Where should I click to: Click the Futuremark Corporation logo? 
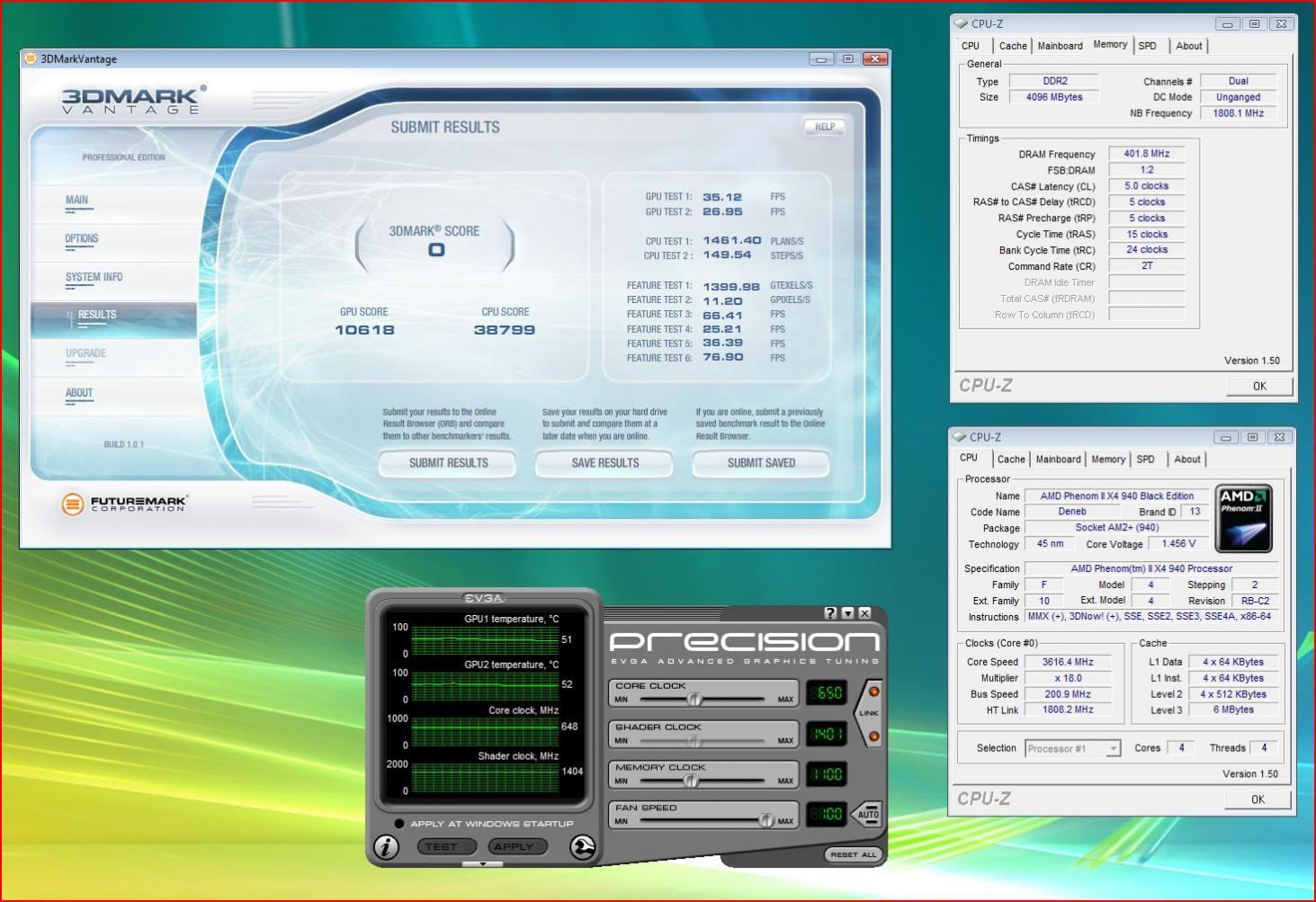click(x=124, y=504)
